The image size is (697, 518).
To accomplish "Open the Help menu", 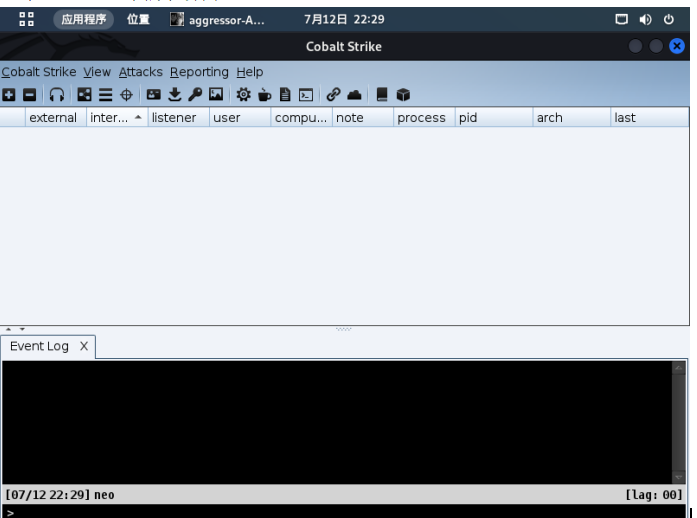I will coord(250,72).
